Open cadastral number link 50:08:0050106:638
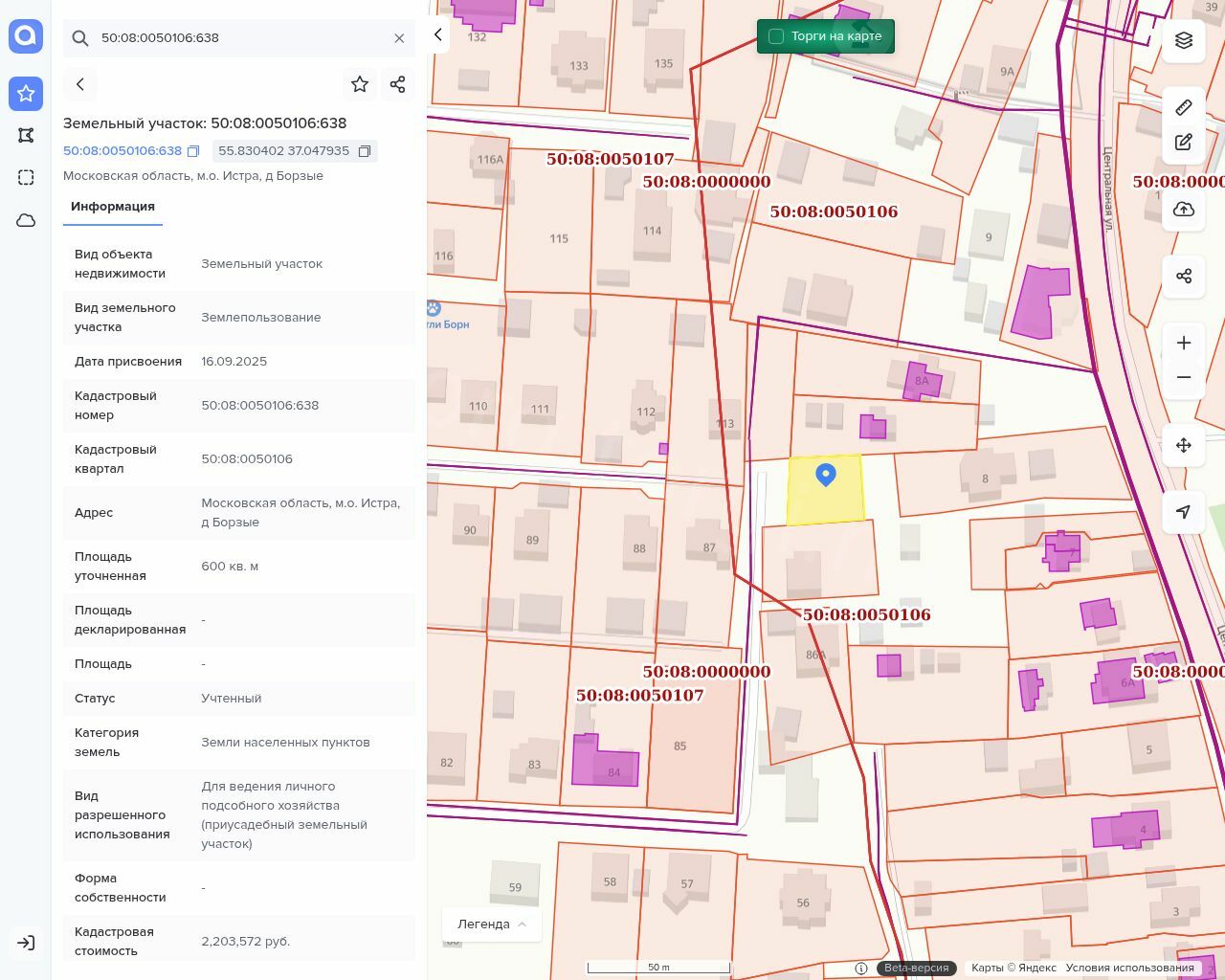The image size is (1225, 980). pyautogui.click(x=122, y=151)
